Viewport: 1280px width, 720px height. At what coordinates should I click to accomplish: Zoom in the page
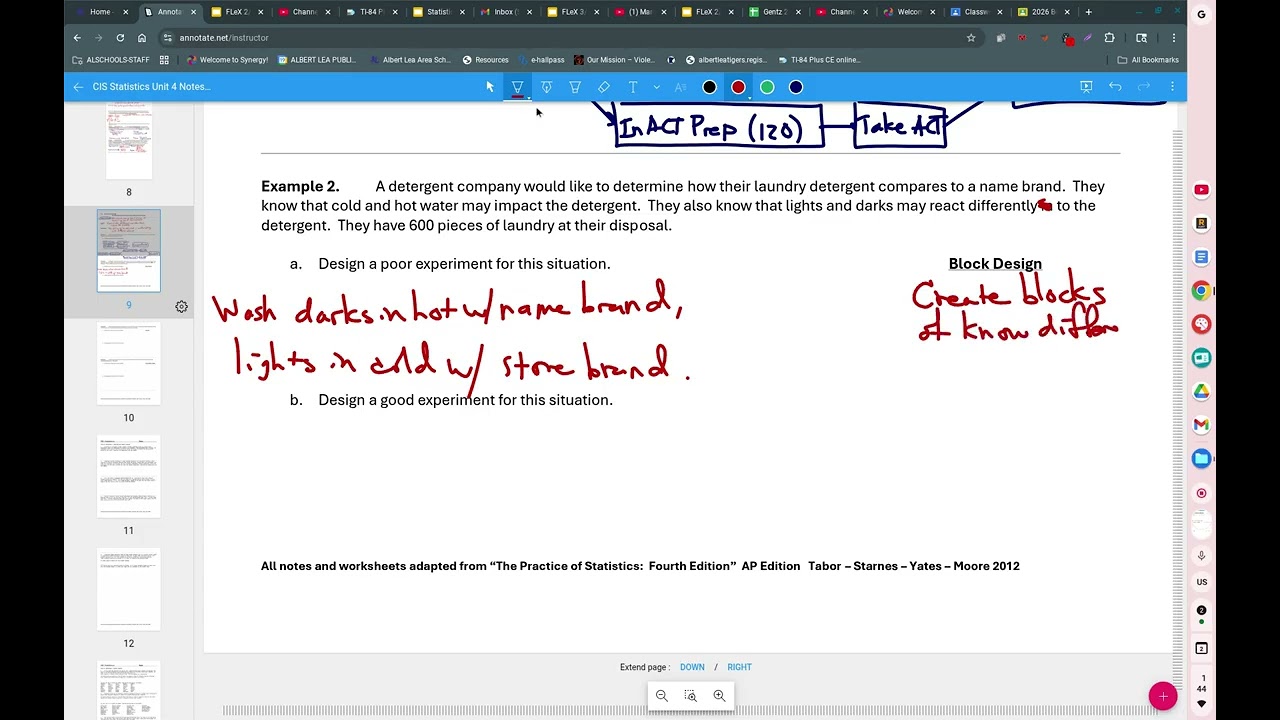tap(719, 696)
